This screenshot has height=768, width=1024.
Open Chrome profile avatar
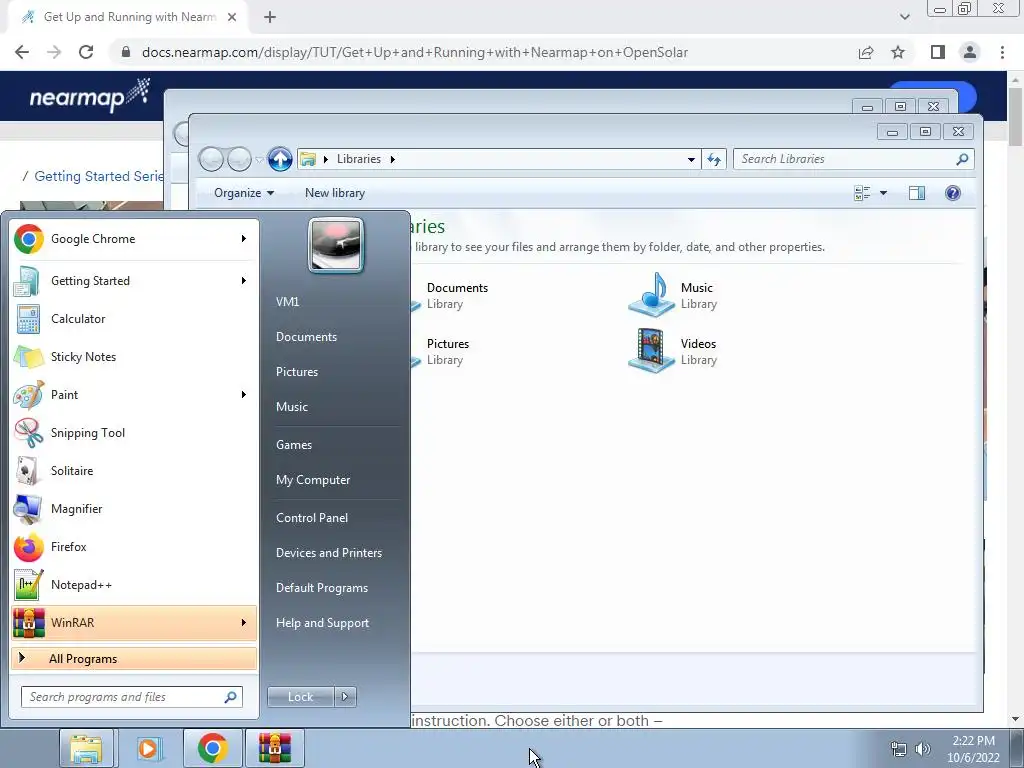[x=970, y=52]
